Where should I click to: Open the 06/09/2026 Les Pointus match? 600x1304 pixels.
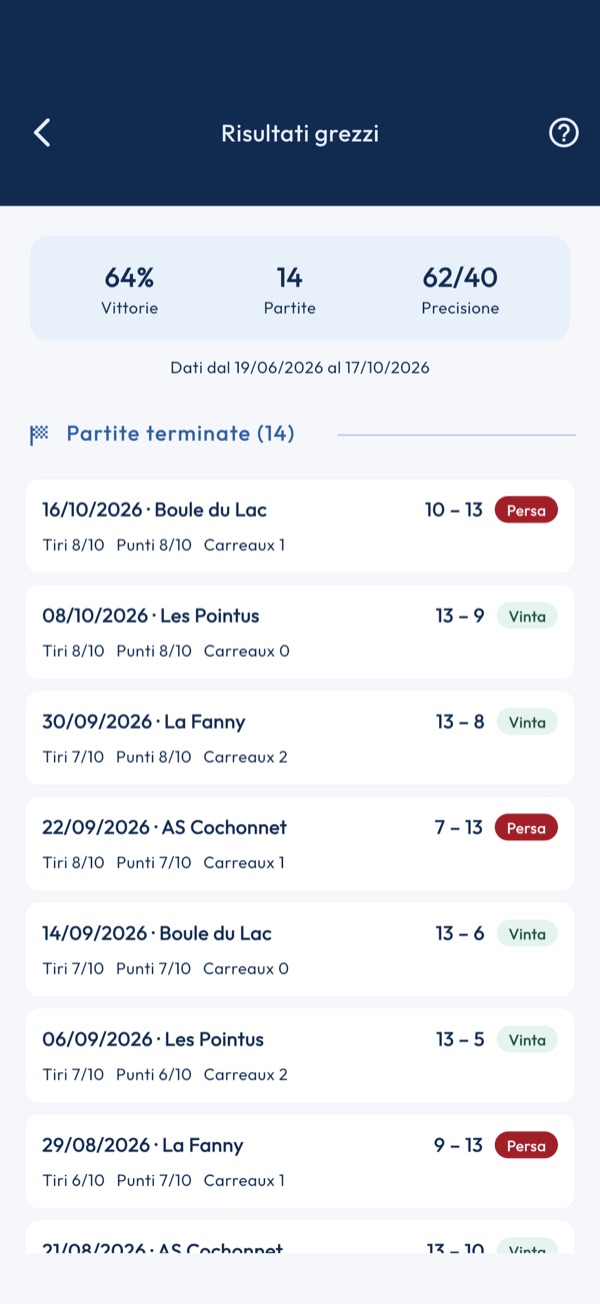300,1056
